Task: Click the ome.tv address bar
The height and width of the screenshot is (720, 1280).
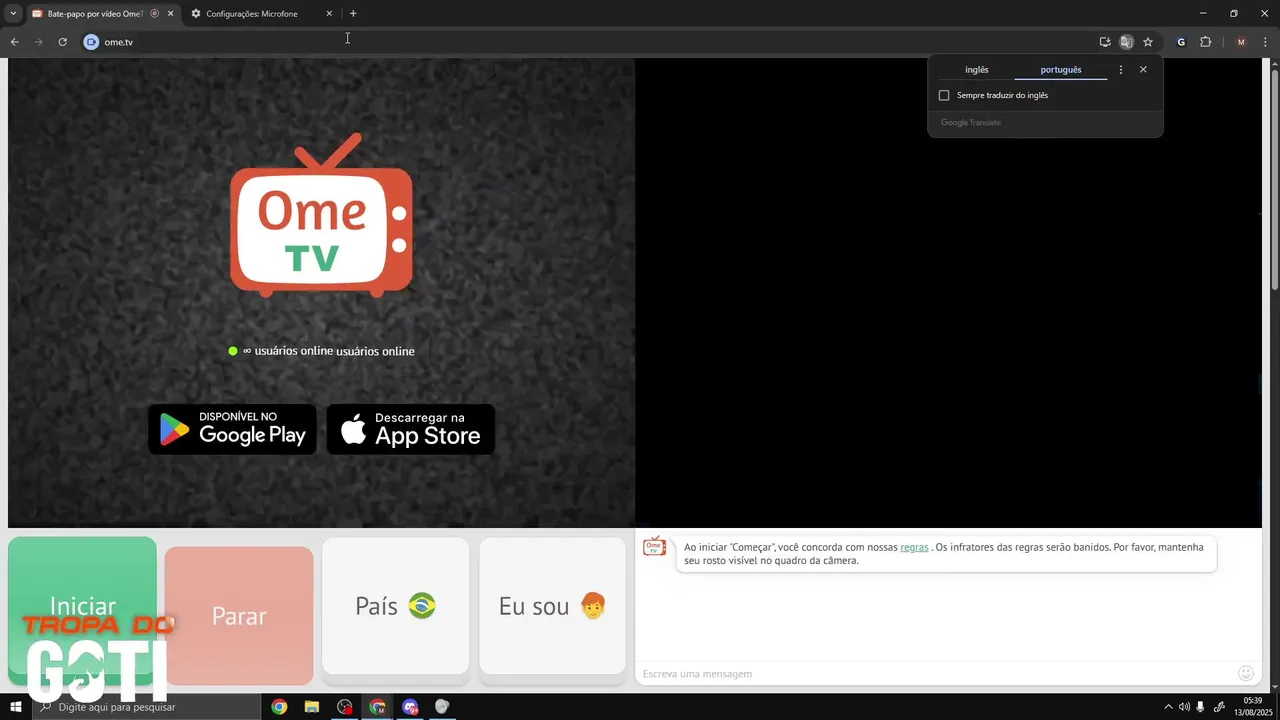Action: (x=590, y=42)
